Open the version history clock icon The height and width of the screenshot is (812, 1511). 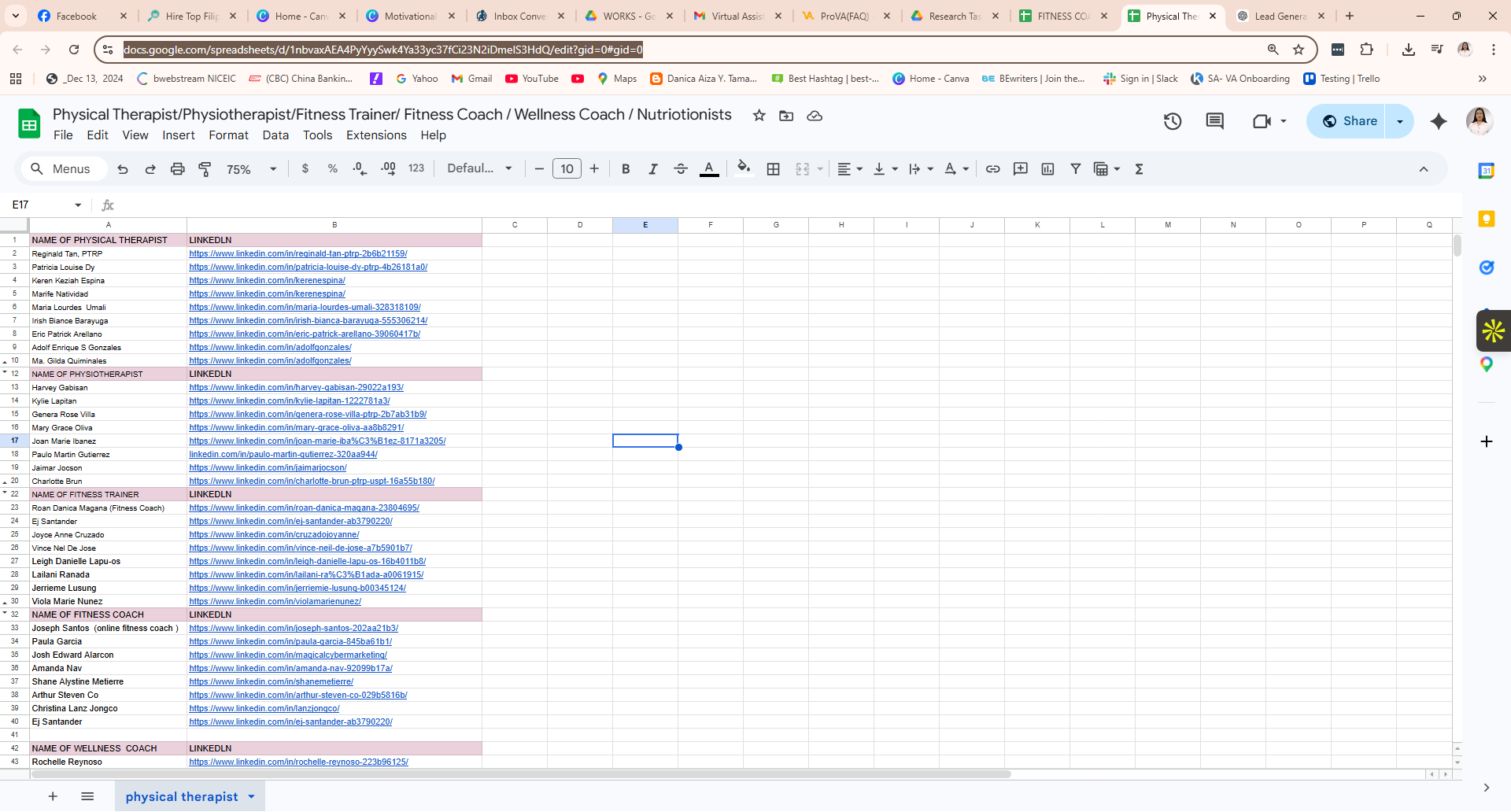point(1173,121)
